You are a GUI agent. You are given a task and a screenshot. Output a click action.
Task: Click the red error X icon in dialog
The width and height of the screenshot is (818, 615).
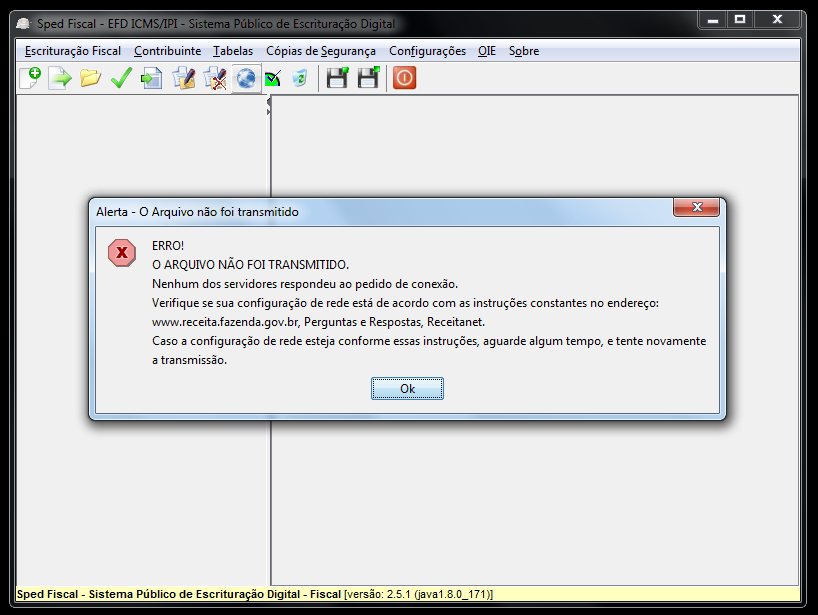click(x=122, y=253)
